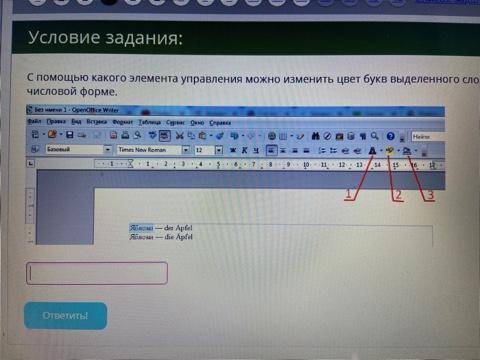Toggle the Navigator compass icon

point(327,136)
